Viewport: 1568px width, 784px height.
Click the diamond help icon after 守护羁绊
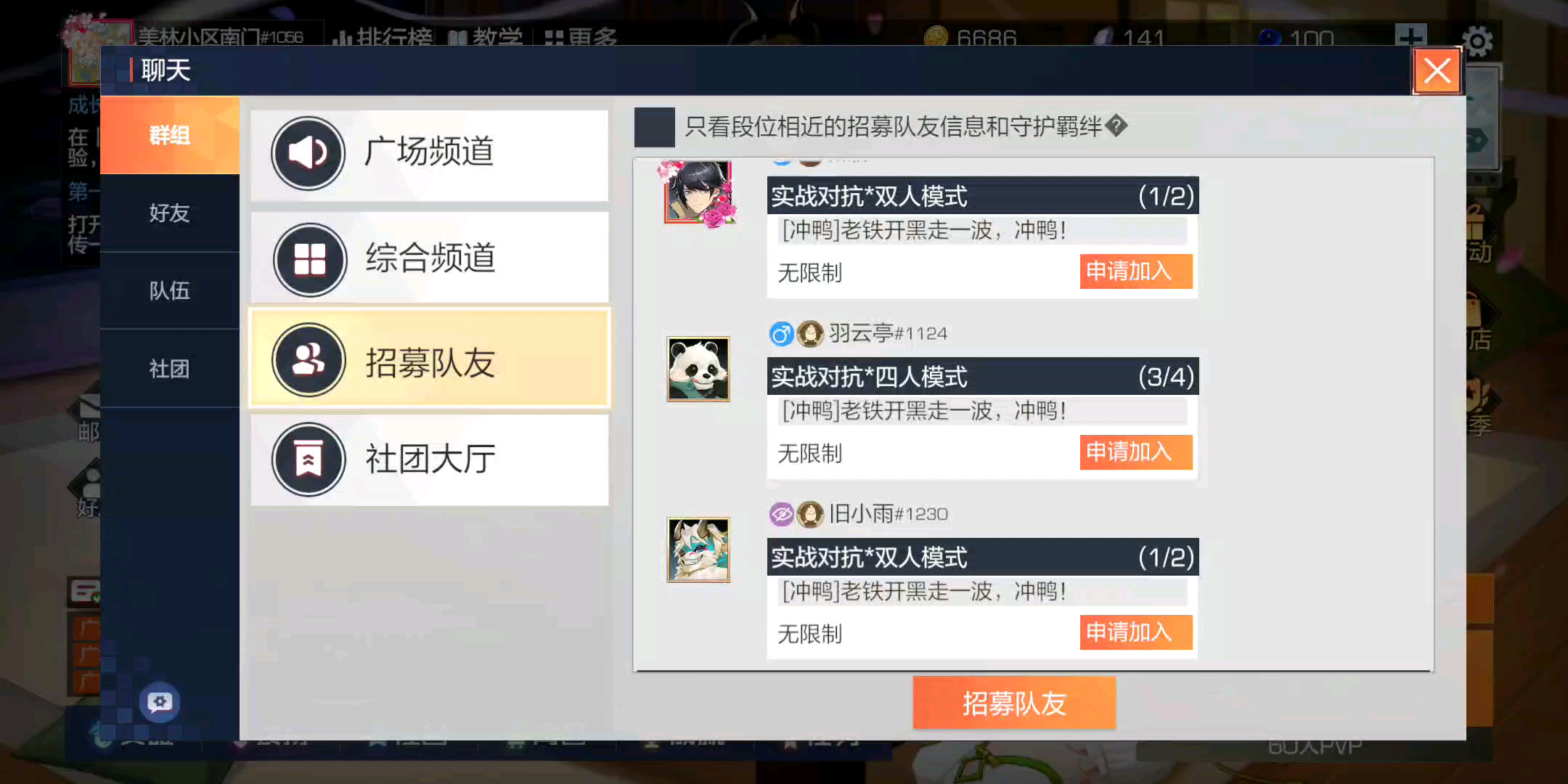pyautogui.click(x=1116, y=126)
